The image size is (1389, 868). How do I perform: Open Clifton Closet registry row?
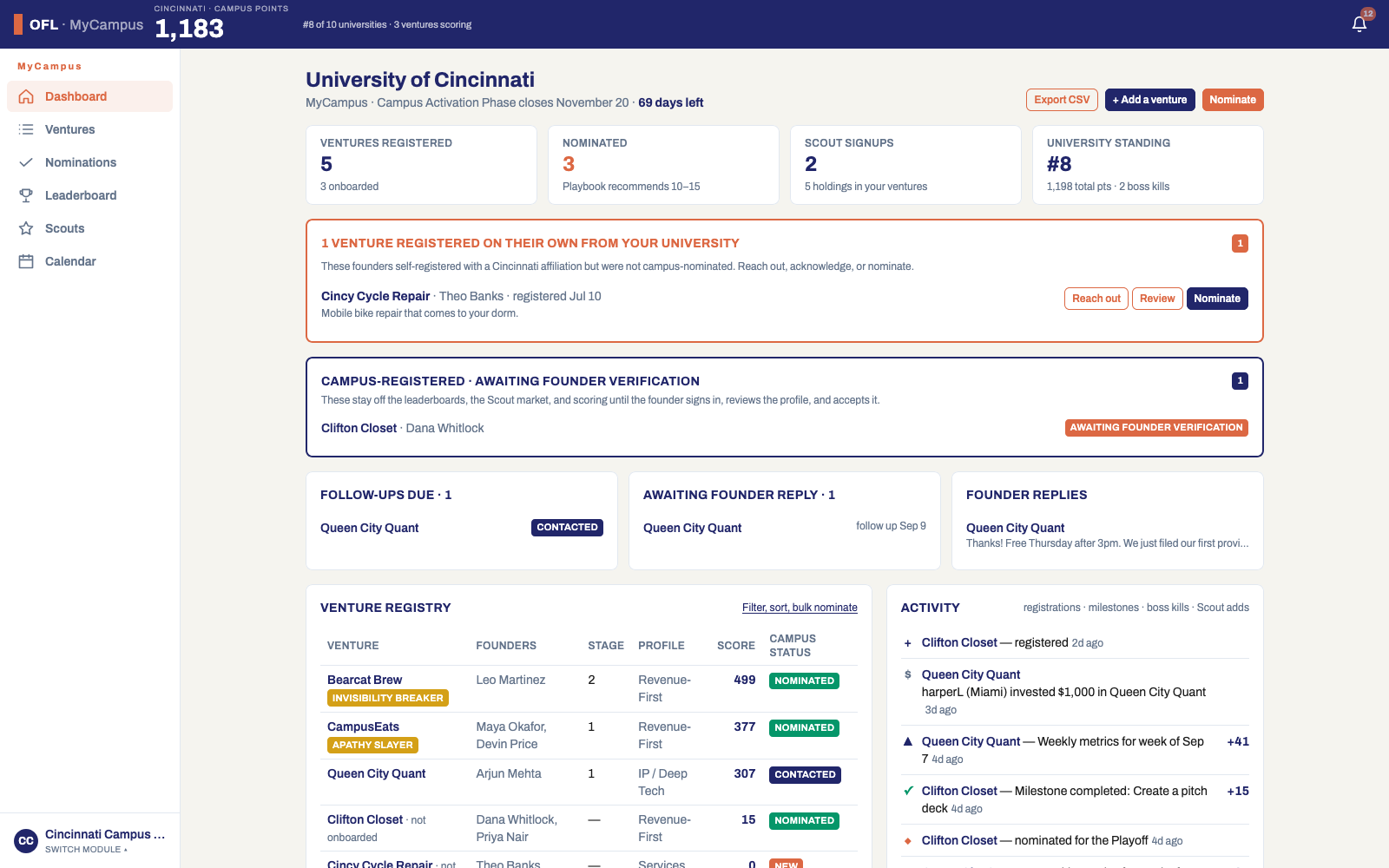pyautogui.click(x=365, y=819)
